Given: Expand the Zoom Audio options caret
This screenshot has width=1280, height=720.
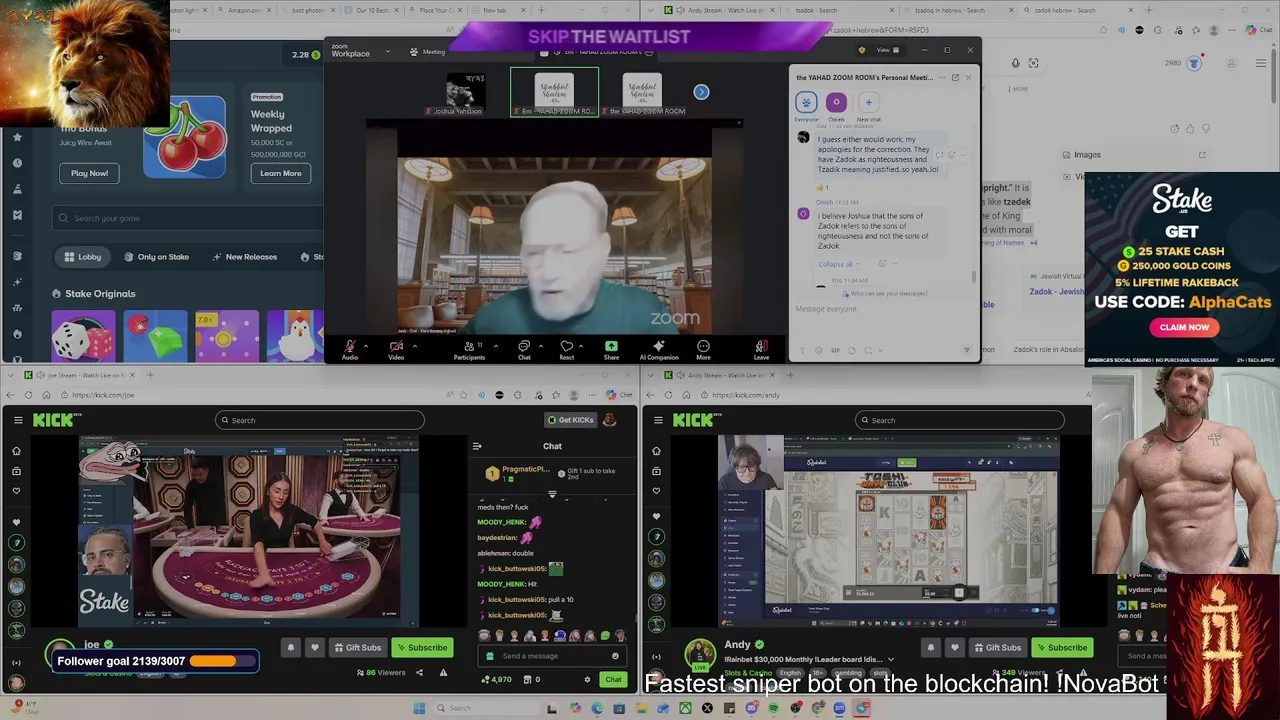Looking at the screenshot, I should (x=366, y=347).
